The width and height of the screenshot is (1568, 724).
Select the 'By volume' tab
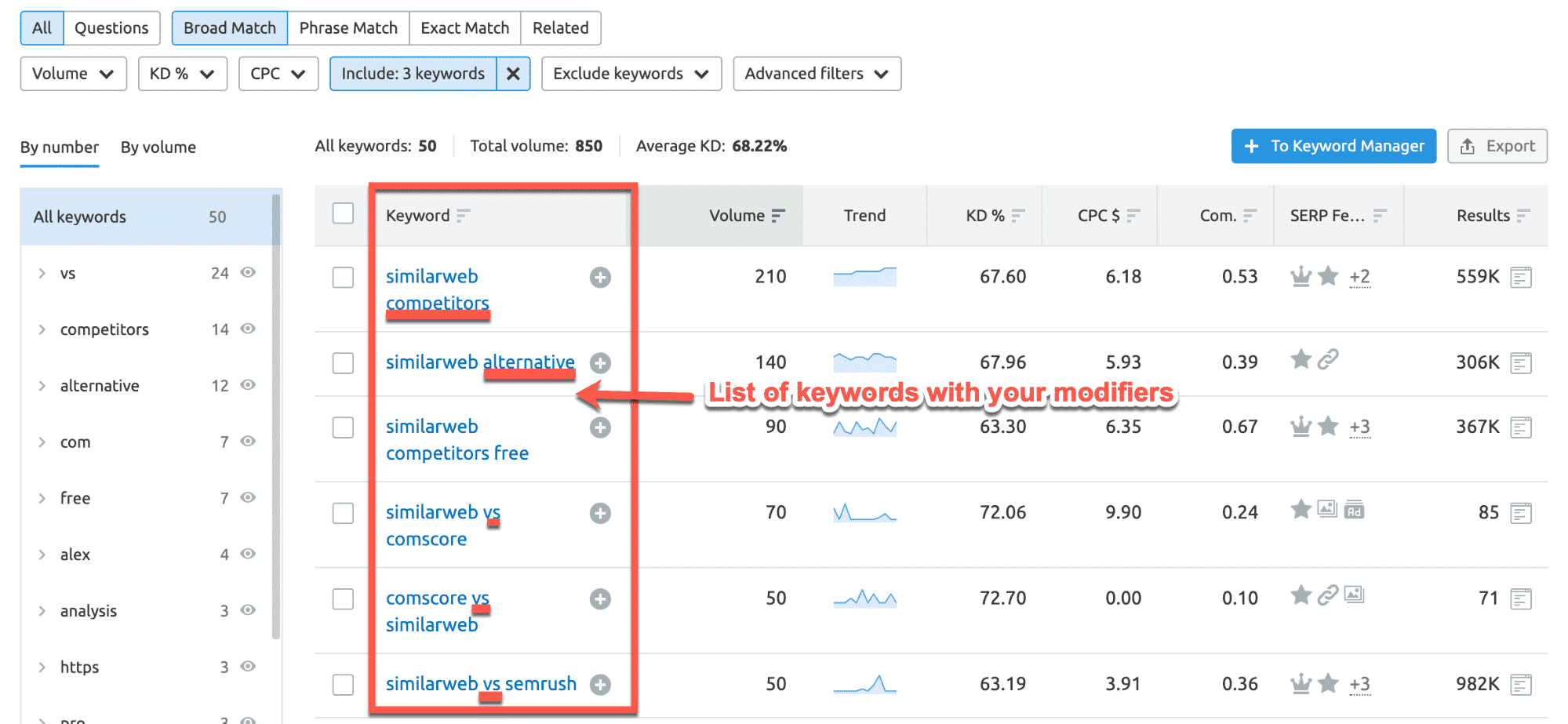click(x=158, y=147)
